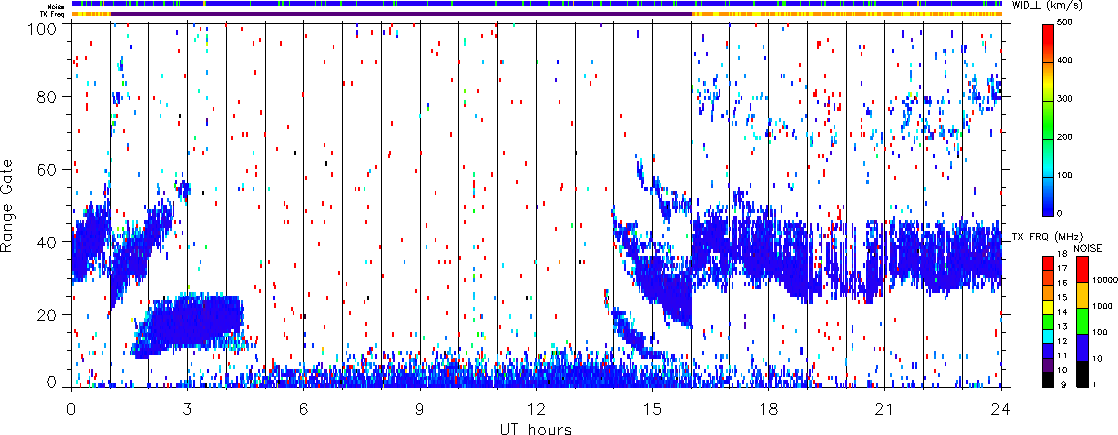1118x435 pixels.
Task: Pick the red swatch in NOISE legend
Action: (x=1082, y=270)
